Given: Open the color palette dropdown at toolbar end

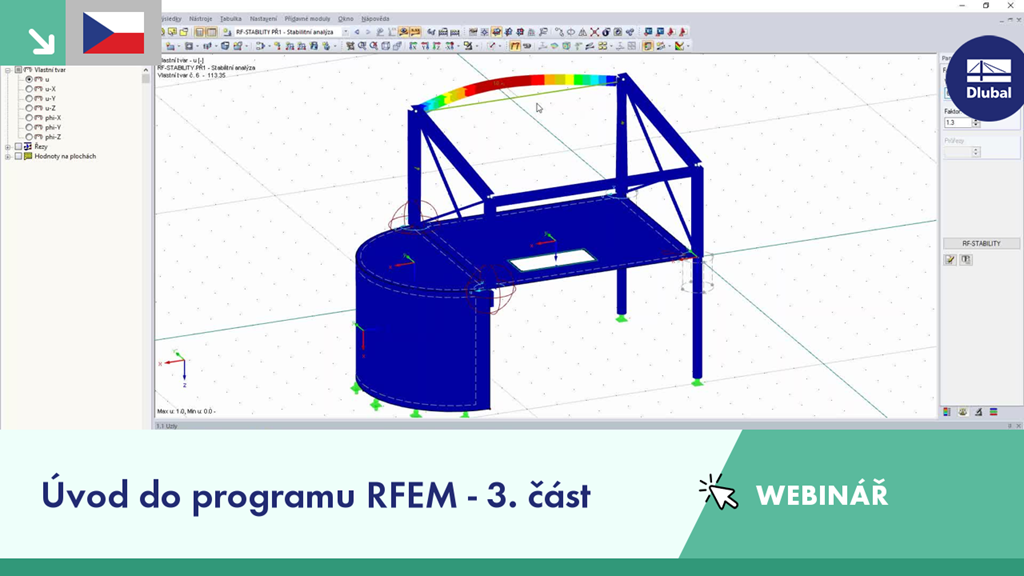Looking at the screenshot, I should coord(688,46).
